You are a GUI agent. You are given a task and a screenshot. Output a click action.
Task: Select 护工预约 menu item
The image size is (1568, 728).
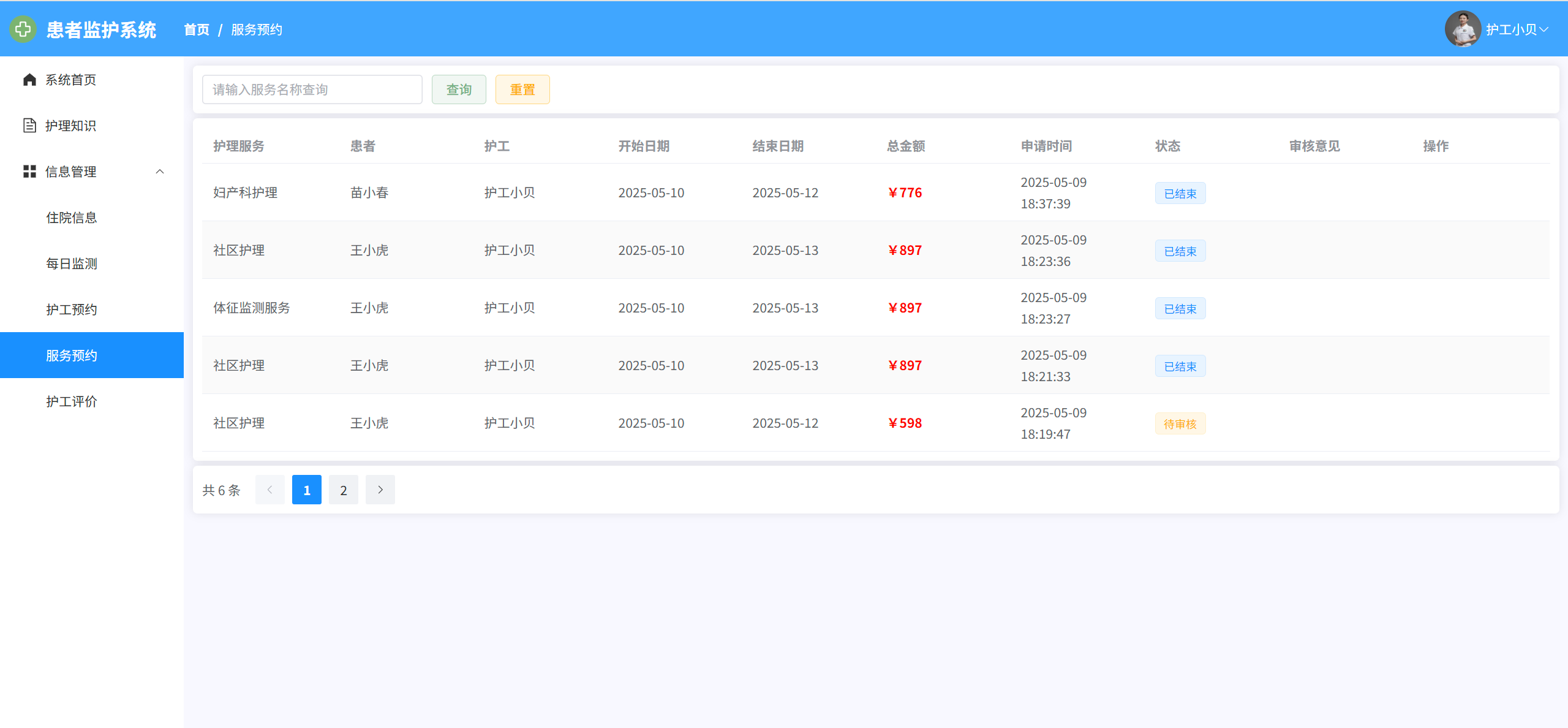click(72, 309)
